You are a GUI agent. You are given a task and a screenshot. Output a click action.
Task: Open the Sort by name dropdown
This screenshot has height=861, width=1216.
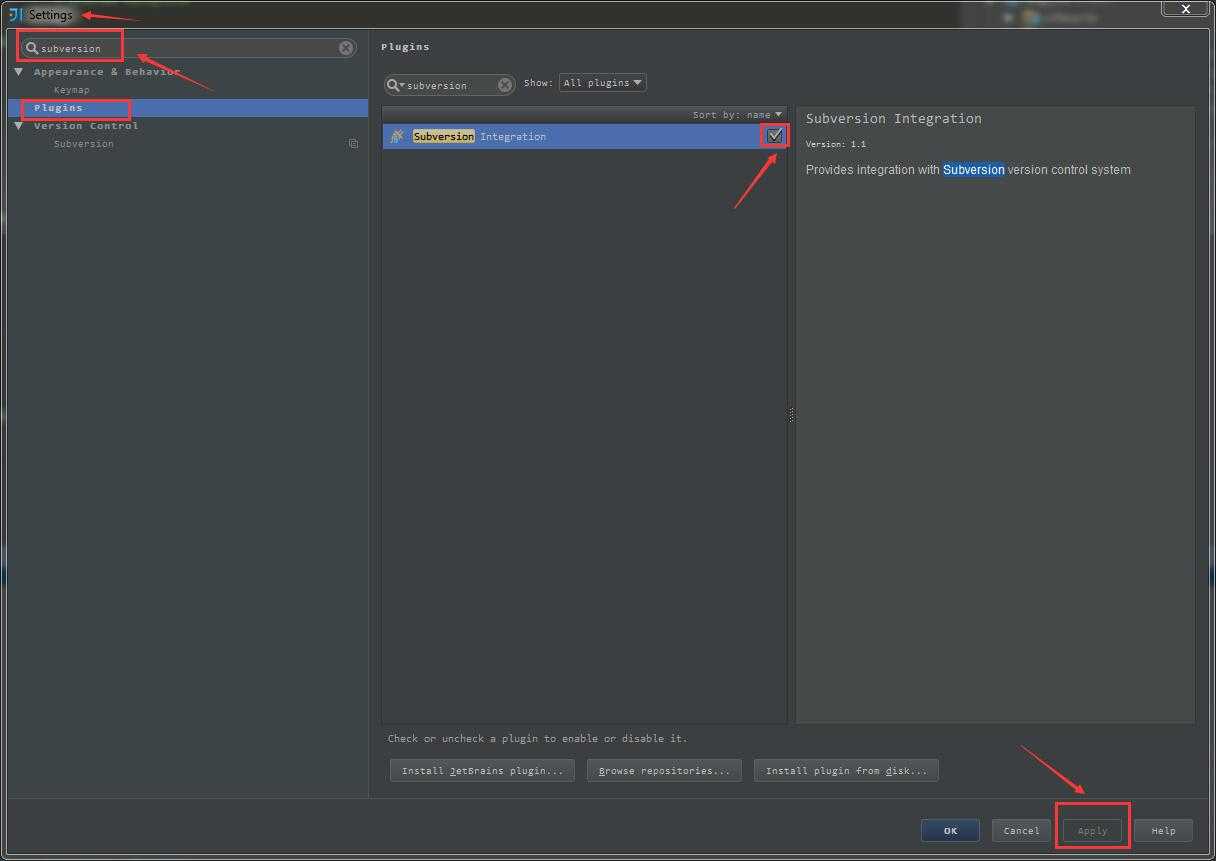737,115
